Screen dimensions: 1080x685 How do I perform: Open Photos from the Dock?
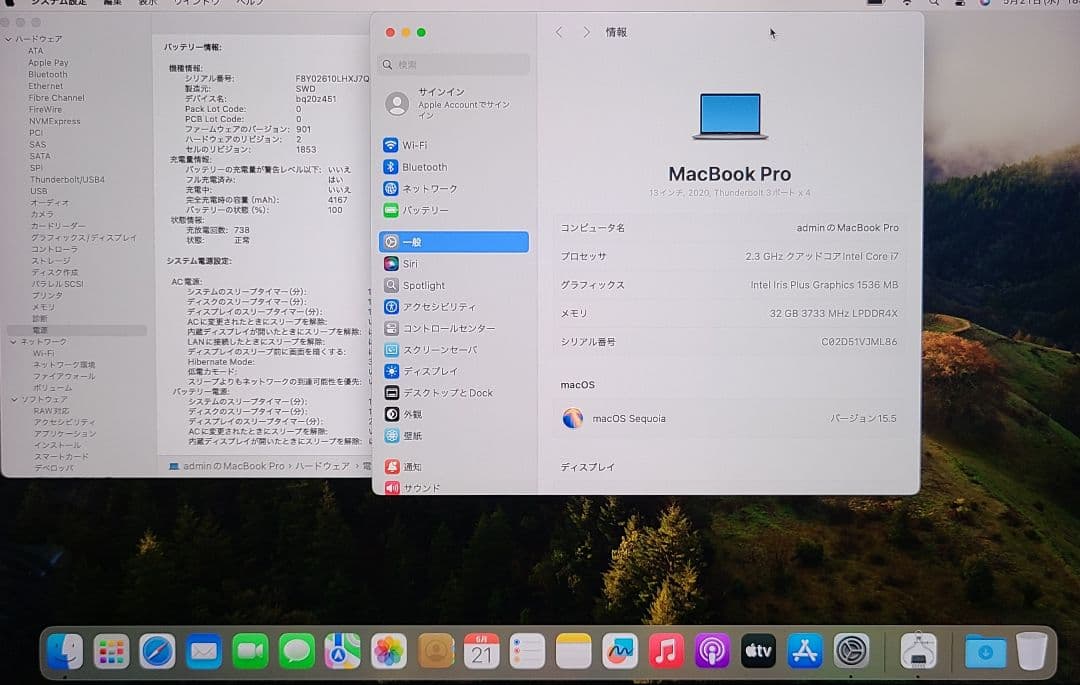(388, 651)
